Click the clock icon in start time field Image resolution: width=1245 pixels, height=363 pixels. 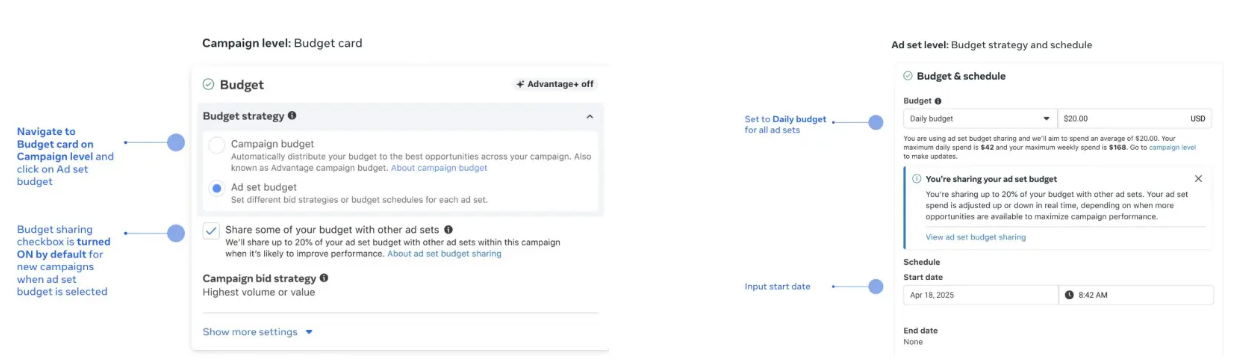pyautogui.click(x=1069, y=295)
